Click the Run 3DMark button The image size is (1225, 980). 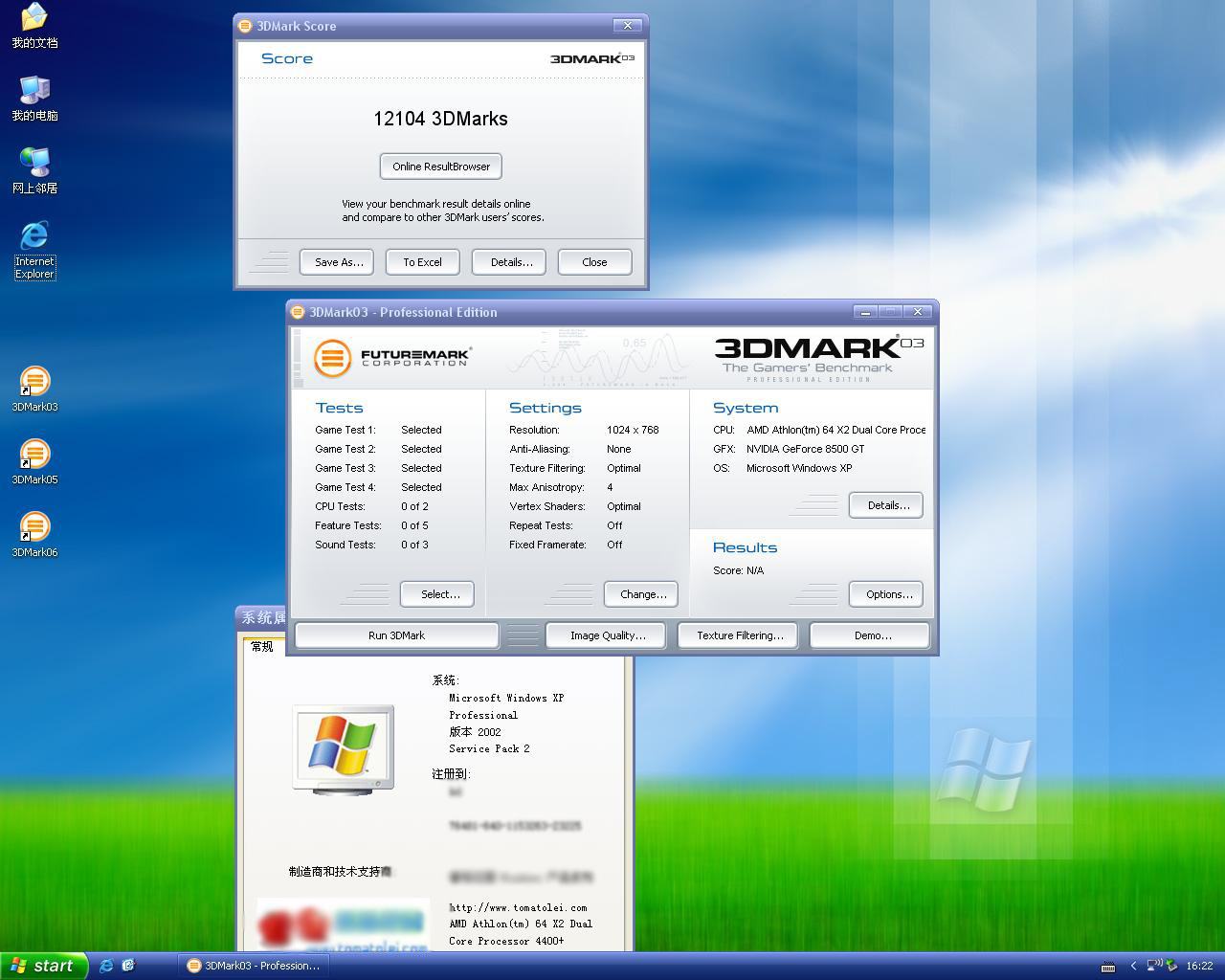pos(396,635)
